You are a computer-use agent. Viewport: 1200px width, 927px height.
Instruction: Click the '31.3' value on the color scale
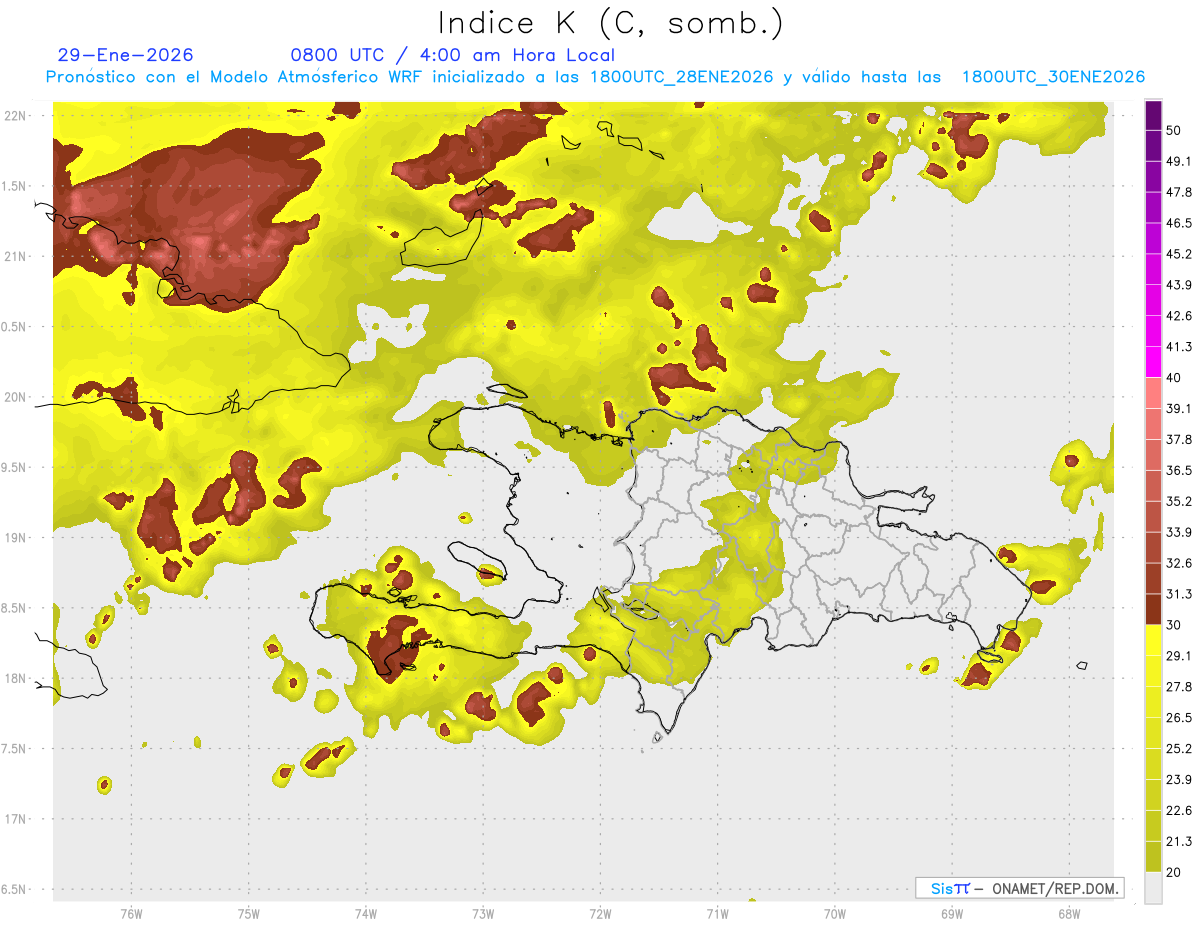point(1179,594)
